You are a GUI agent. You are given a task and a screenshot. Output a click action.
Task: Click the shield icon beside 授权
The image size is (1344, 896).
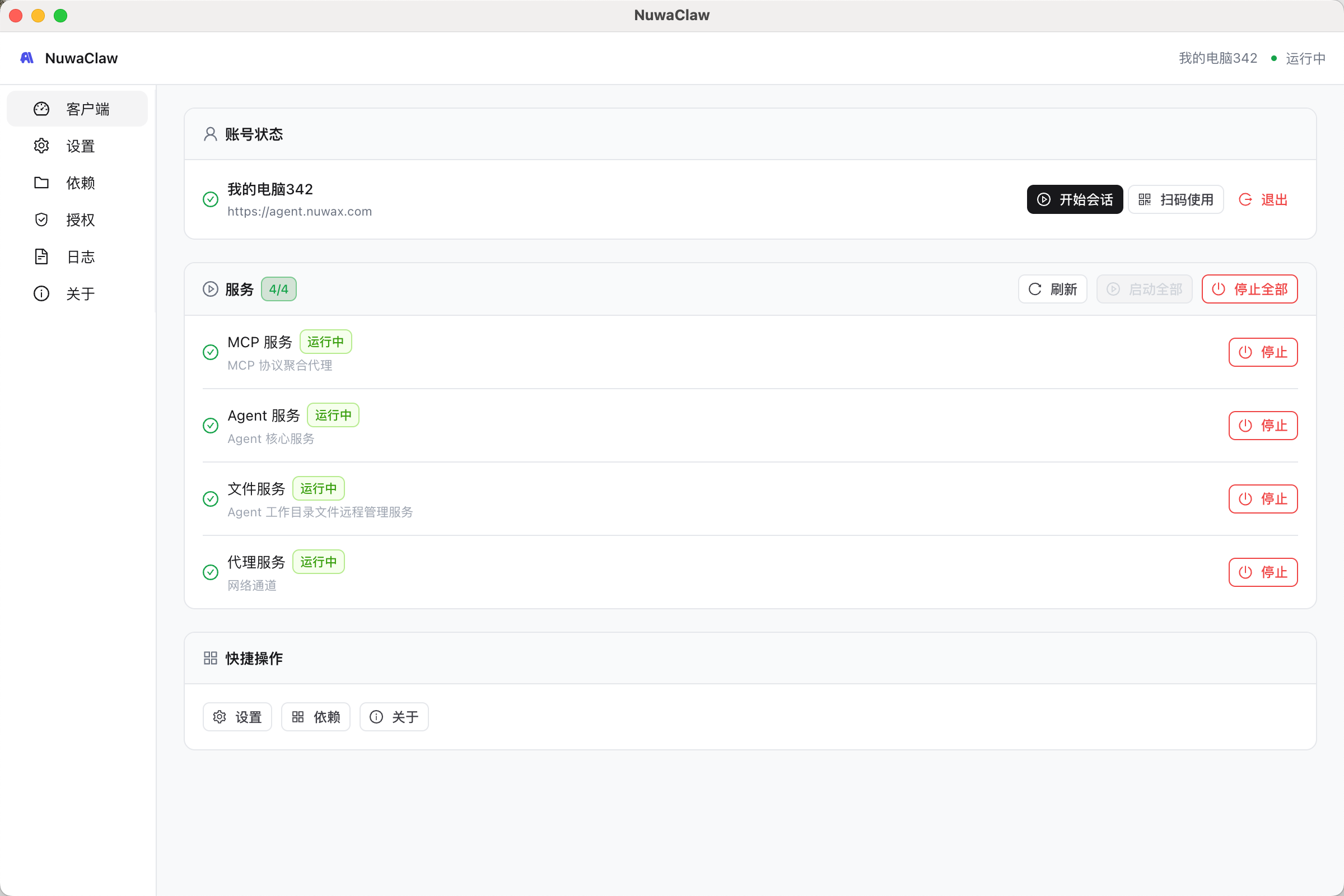(41, 220)
